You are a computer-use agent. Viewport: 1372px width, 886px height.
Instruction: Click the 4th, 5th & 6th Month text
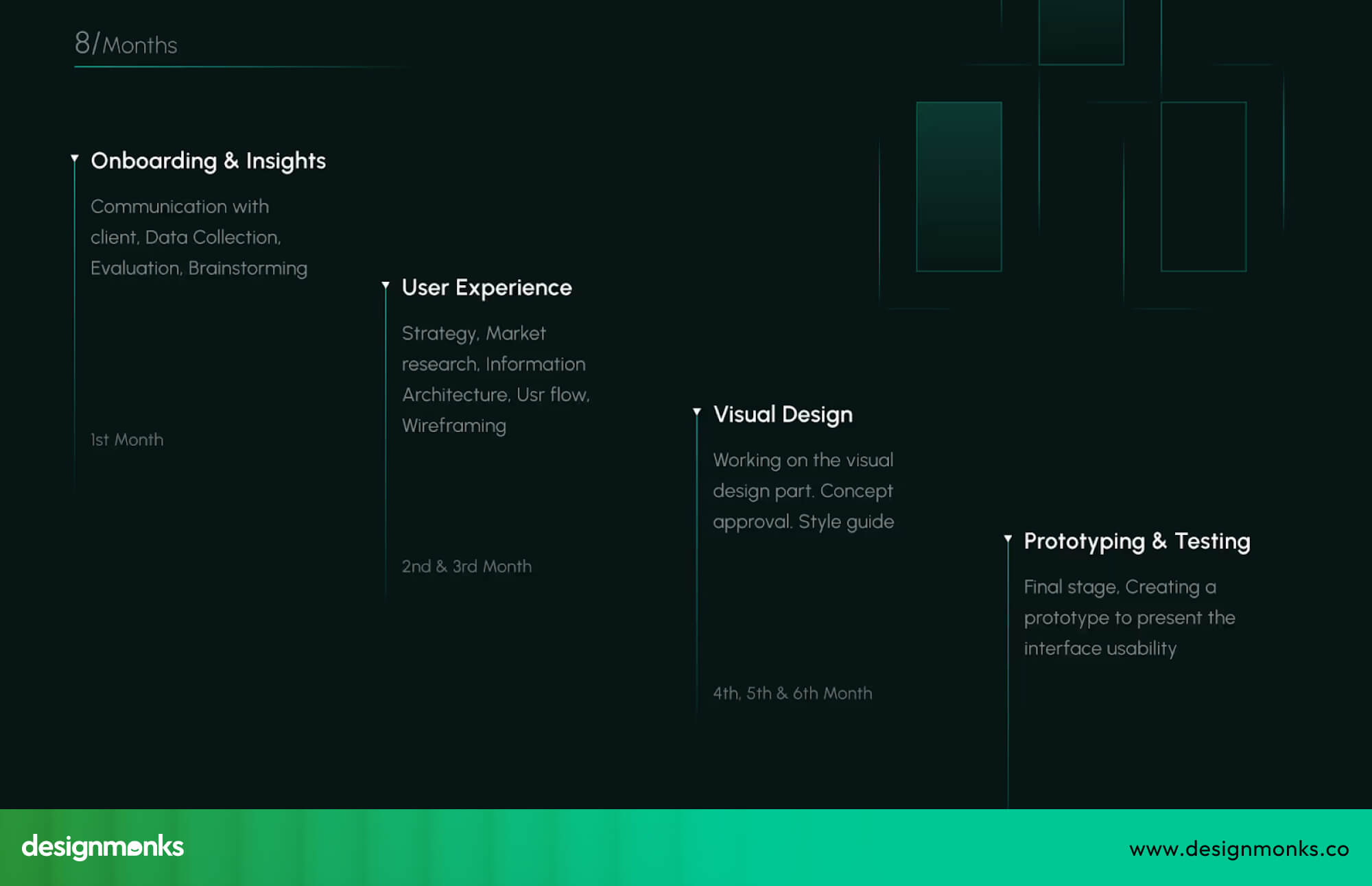point(792,693)
